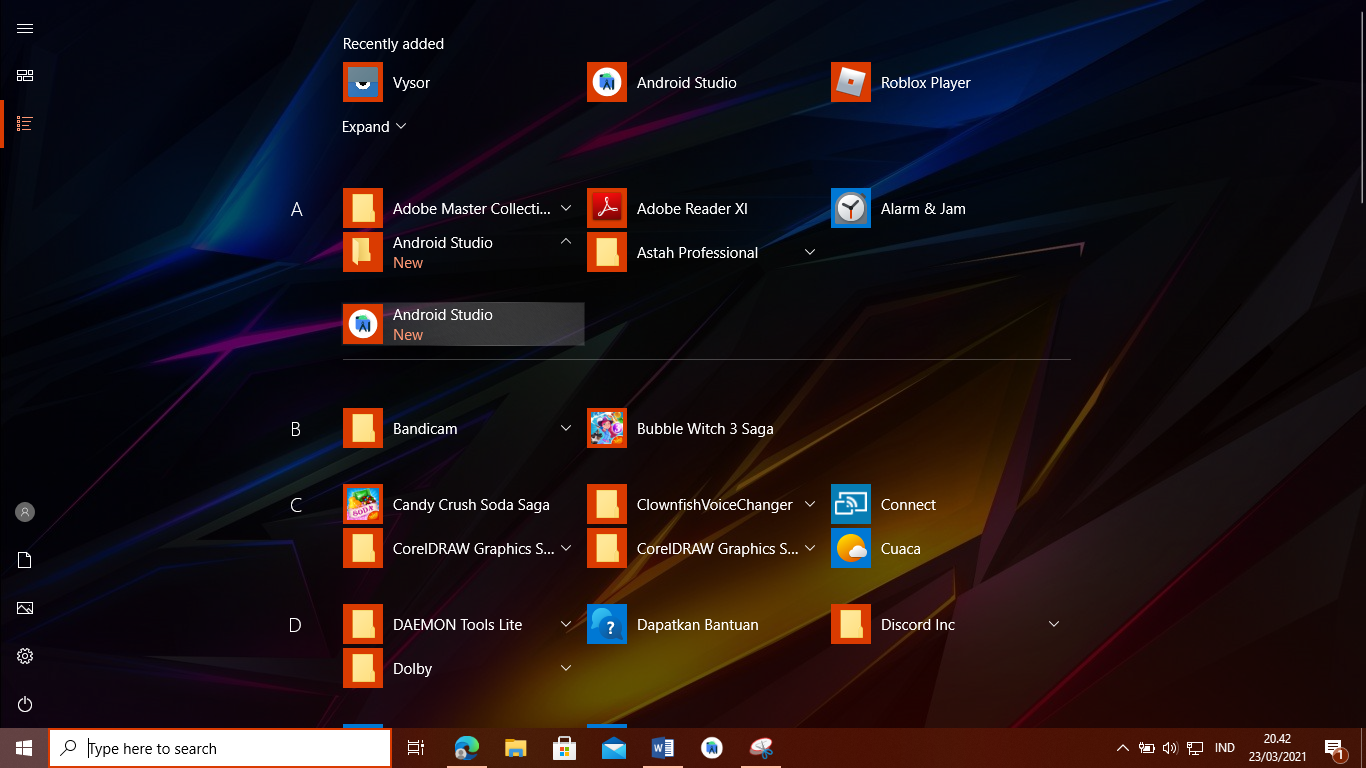Open Pictures from the Start sidebar

click(25, 608)
